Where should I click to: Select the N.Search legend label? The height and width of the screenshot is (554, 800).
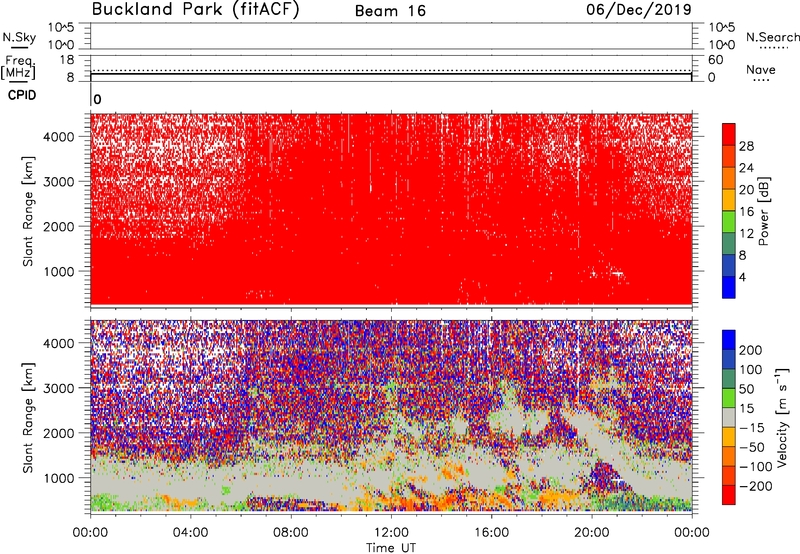[772, 37]
